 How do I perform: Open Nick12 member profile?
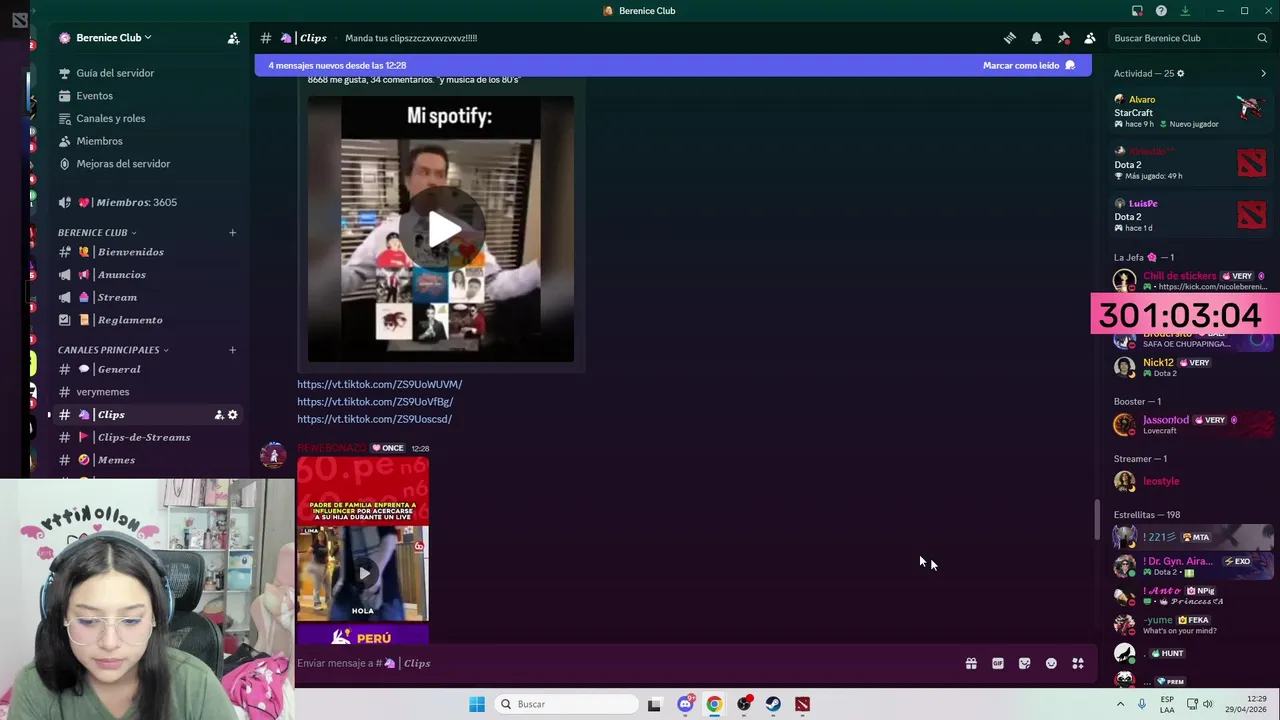click(1190, 367)
